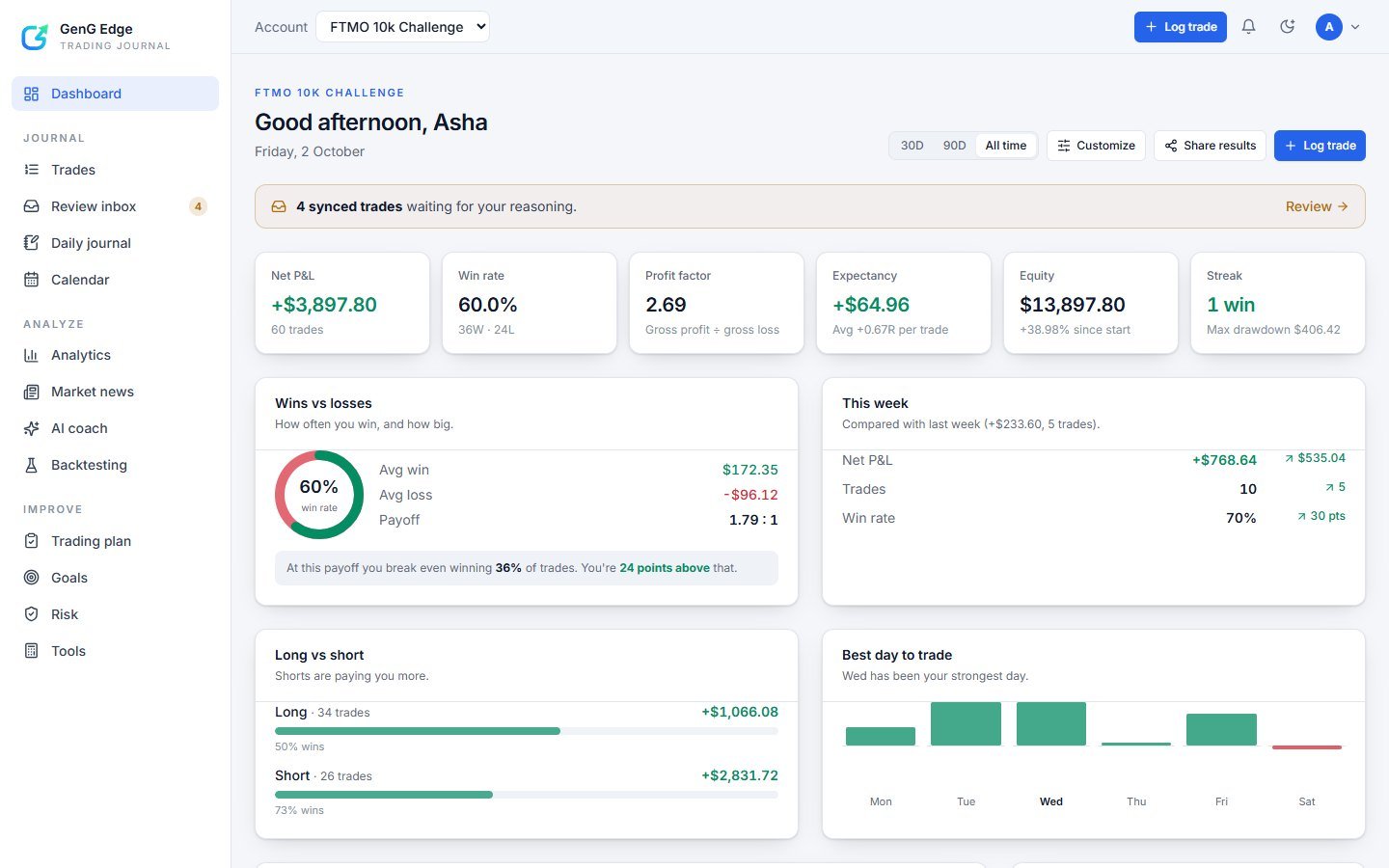Click the Wed bar in Best day chart
Viewport: 1389px width, 868px height.
1051,723
